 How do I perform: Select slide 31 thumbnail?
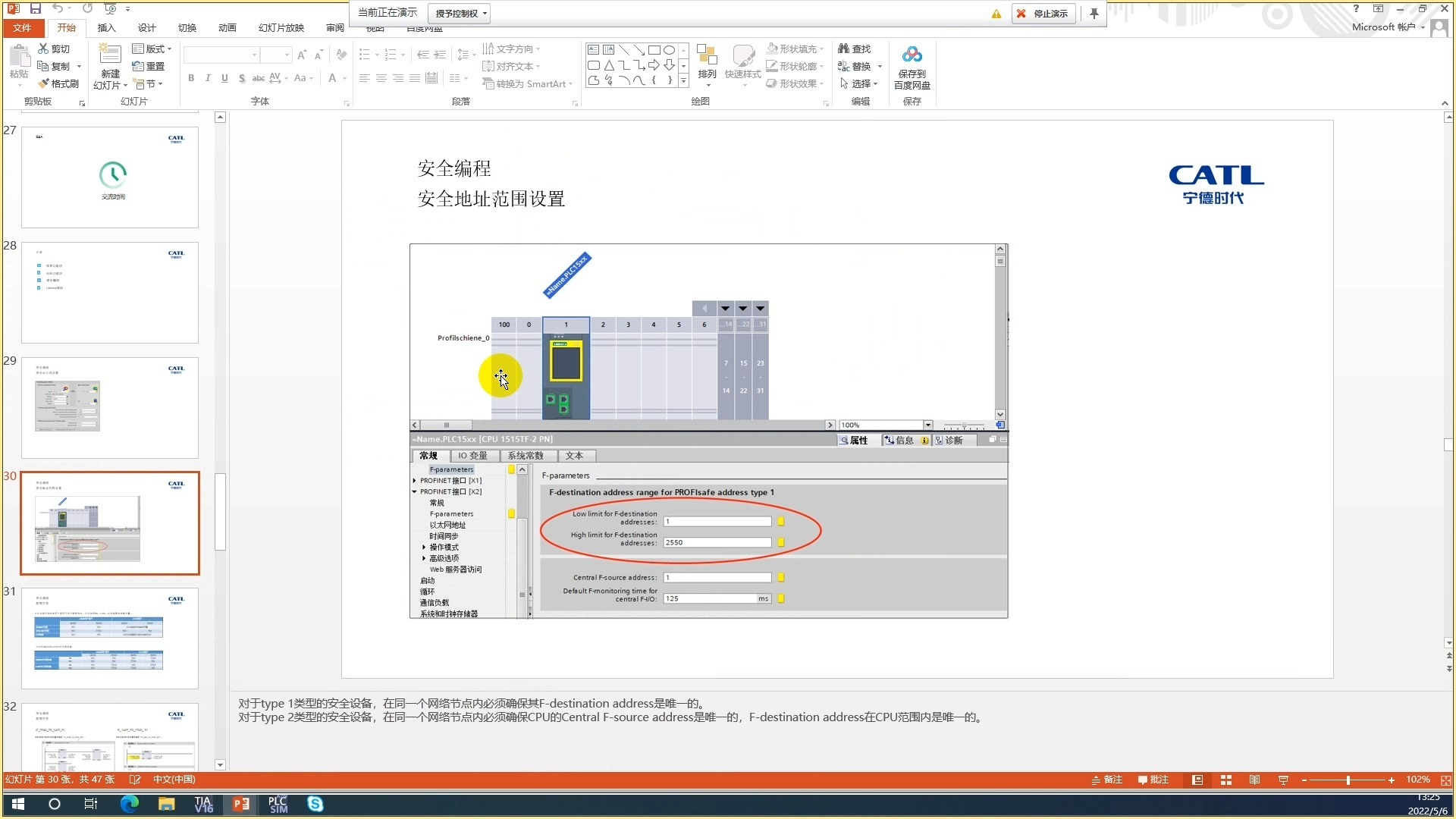tap(110, 638)
